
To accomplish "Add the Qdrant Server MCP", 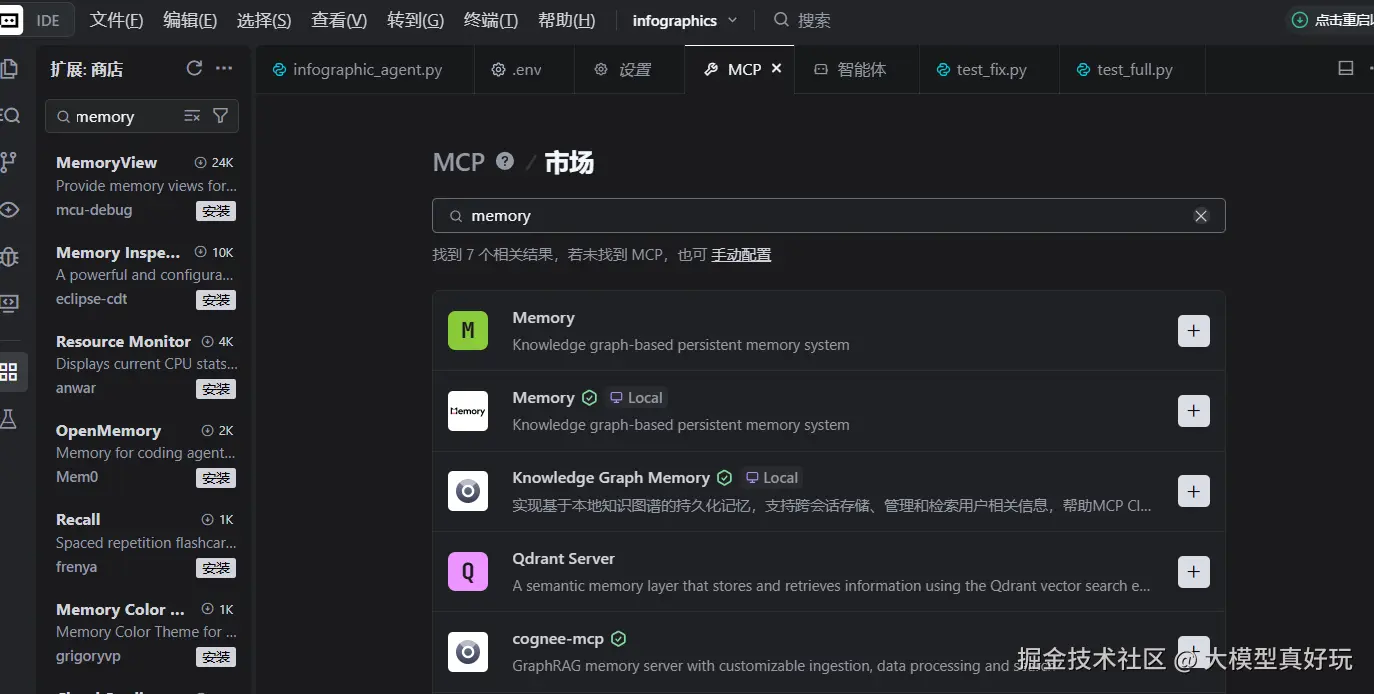I will pyautogui.click(x=1194, y=572).
